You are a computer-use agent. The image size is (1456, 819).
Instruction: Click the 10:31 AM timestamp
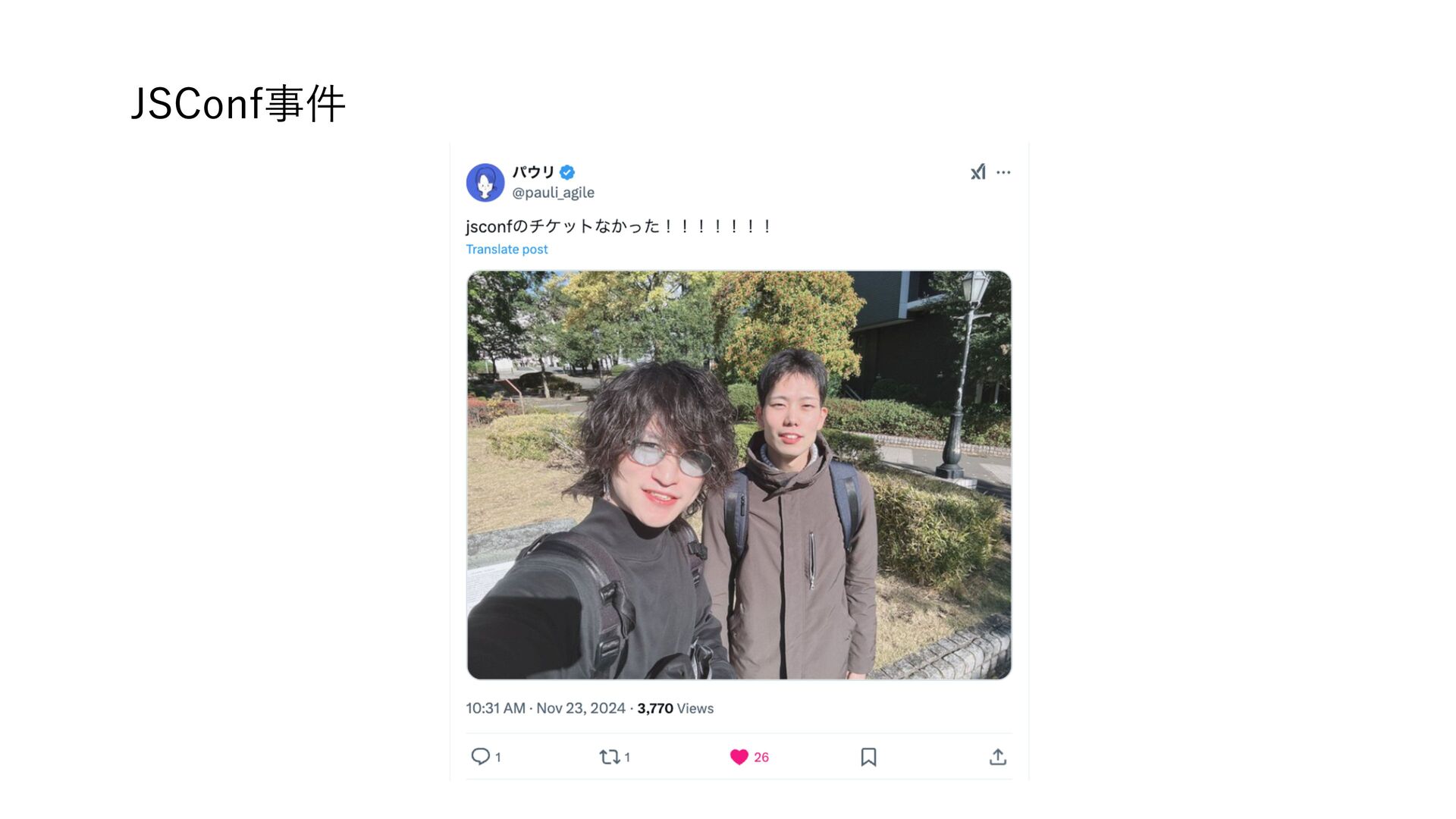click(495, 708)
